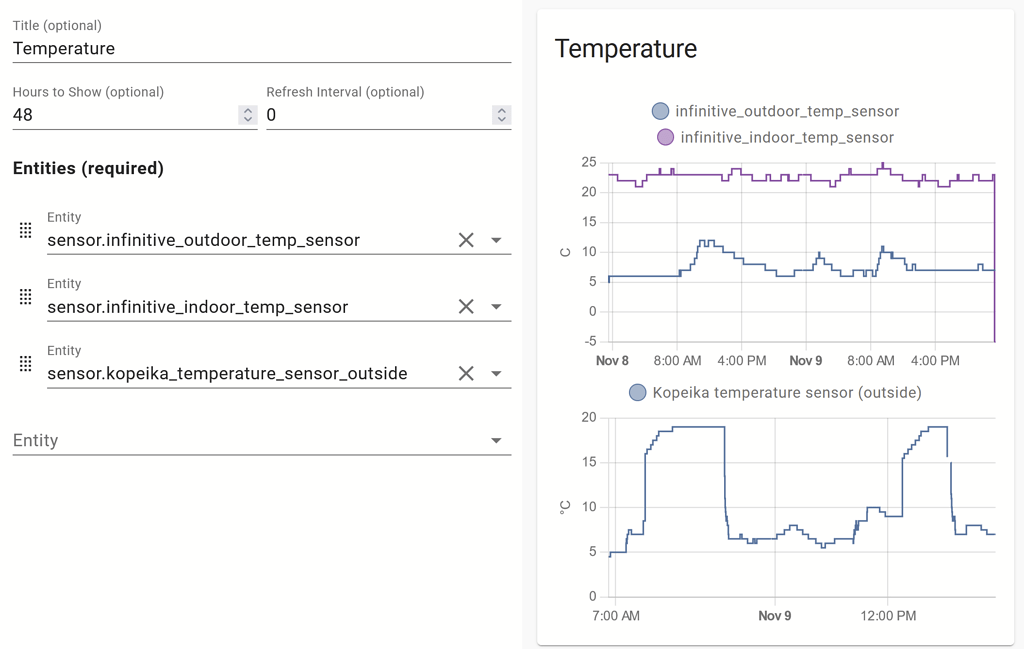Click drag handle for kopeika sensor entity
Screen dimensions: 1024x649
click(26, 364)
